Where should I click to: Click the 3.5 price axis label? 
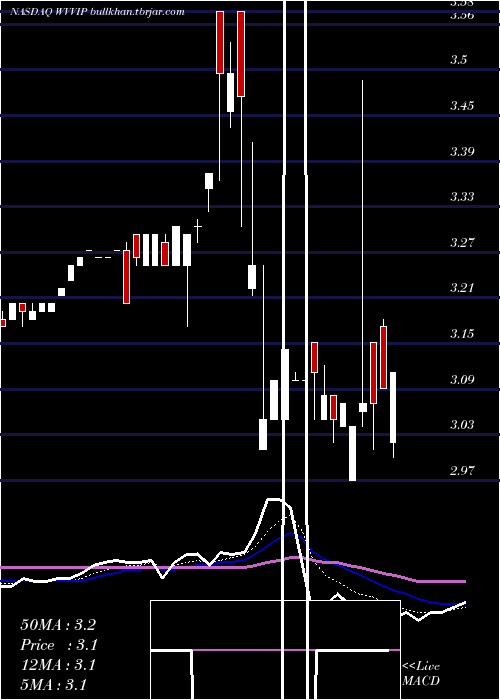click(459, 60)
